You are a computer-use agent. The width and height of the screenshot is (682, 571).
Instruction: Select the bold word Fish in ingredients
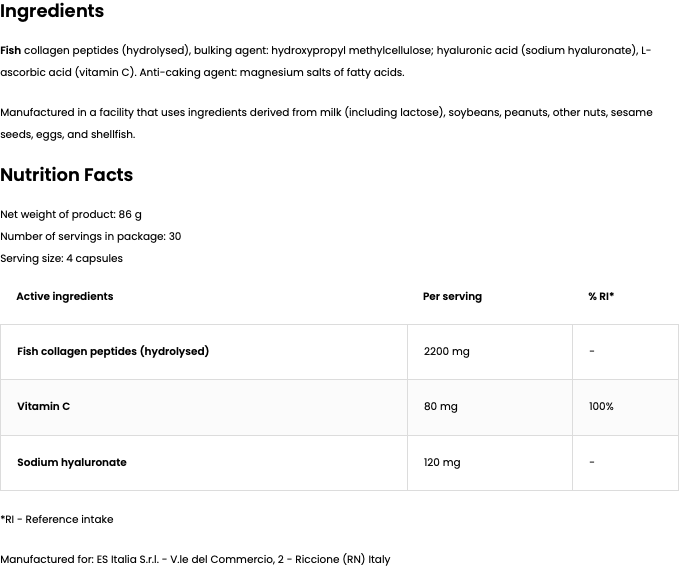click(x=10, y=50)
